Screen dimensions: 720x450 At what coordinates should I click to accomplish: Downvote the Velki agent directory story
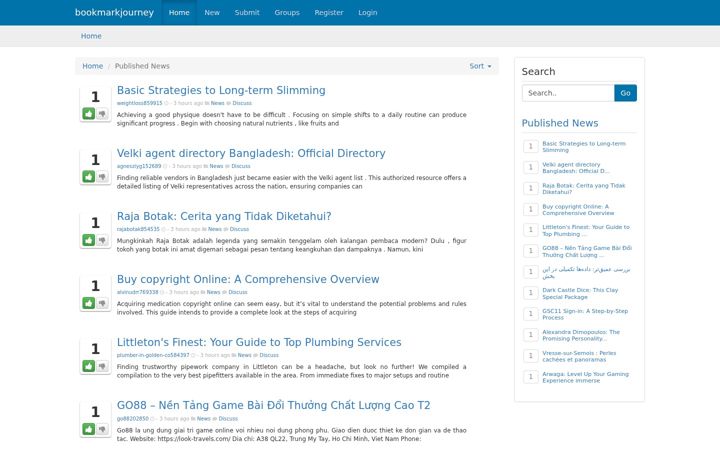click(102, 176)
